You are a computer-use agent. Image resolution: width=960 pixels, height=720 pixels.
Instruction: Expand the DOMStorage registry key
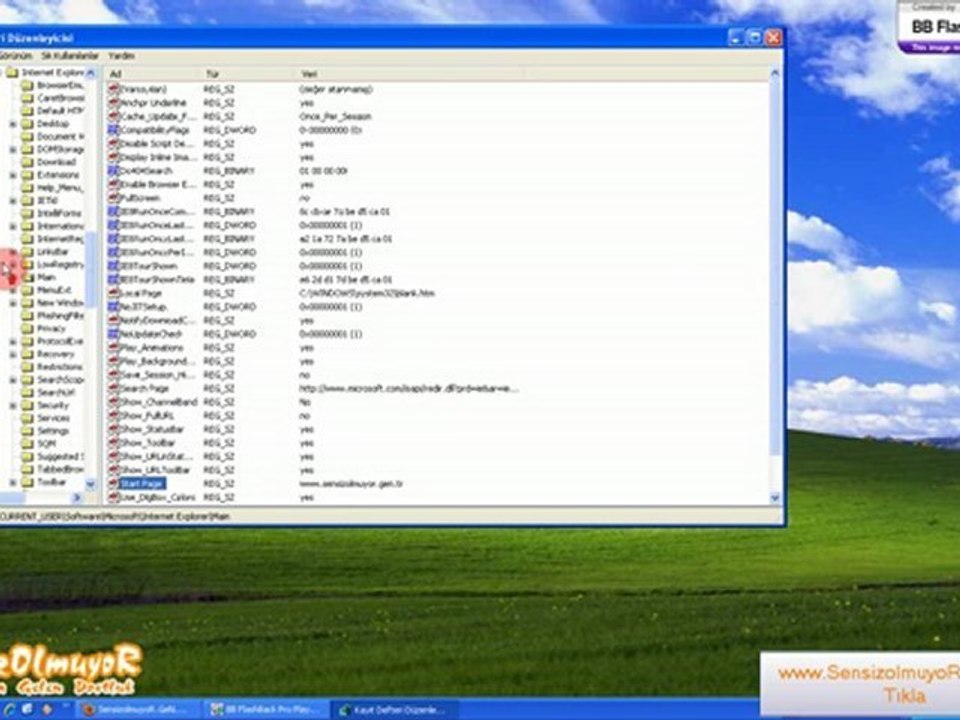[13, 150]
